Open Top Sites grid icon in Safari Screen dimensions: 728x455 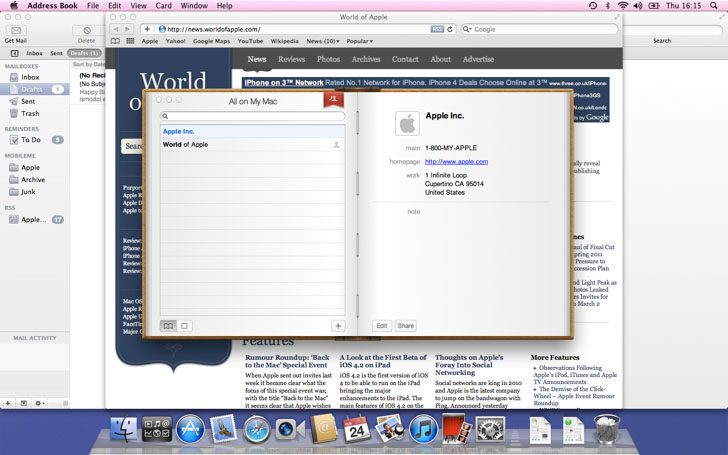coord(130,41)
